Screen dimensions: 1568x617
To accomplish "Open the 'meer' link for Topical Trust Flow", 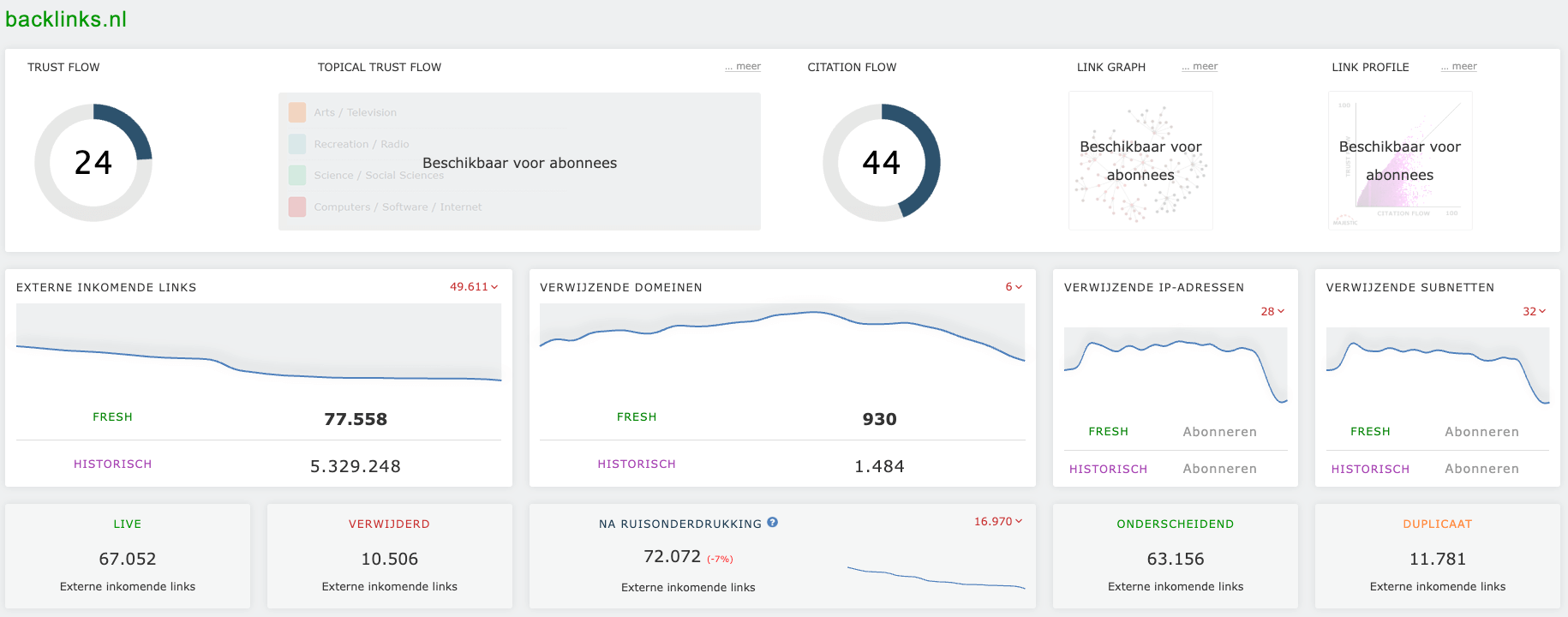I will (743, 67).
